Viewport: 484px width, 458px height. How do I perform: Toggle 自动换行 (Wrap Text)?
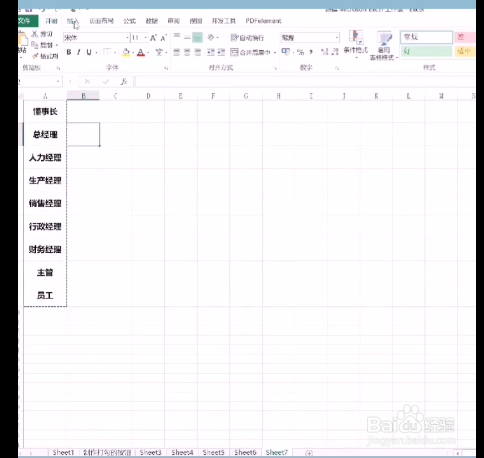pos(247,38)
